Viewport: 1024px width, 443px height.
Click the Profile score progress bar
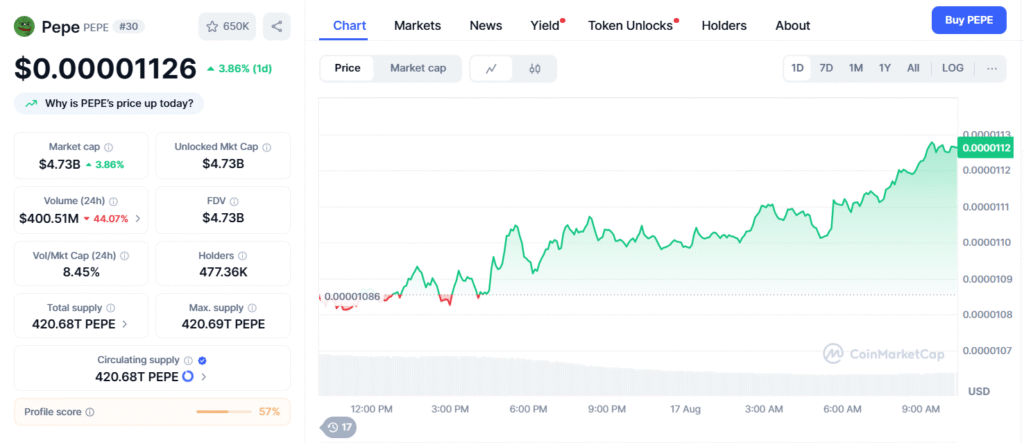pyautogui.click(x=223, y=412)
